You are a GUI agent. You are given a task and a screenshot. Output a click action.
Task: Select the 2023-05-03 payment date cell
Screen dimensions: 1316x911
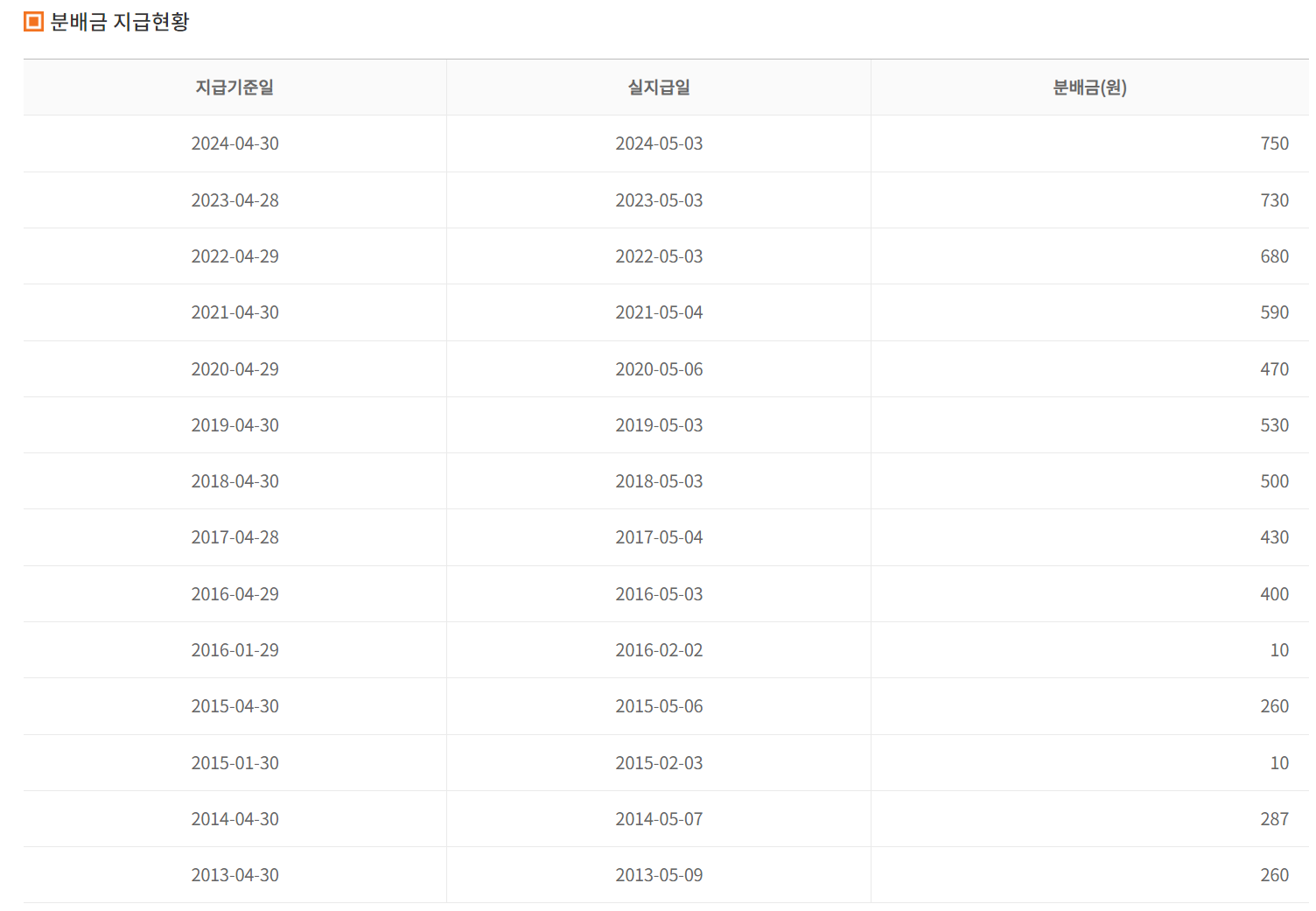point(659,200)
